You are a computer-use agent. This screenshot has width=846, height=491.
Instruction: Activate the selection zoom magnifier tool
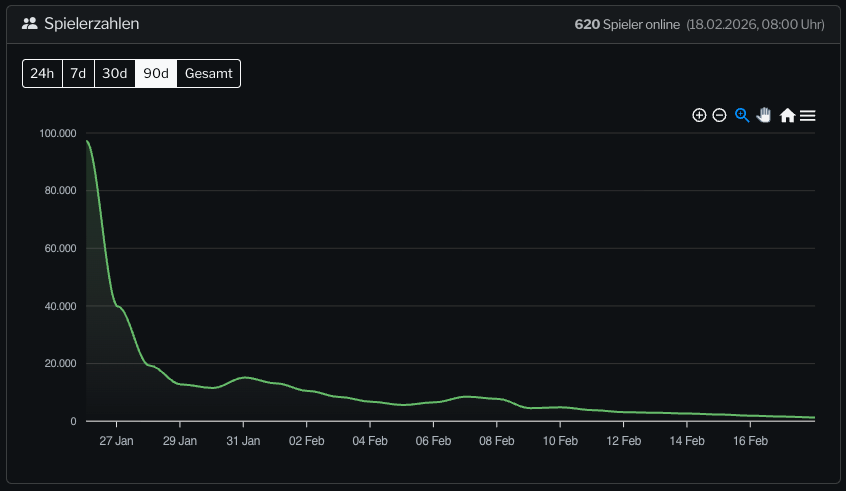tap(742, 115)
